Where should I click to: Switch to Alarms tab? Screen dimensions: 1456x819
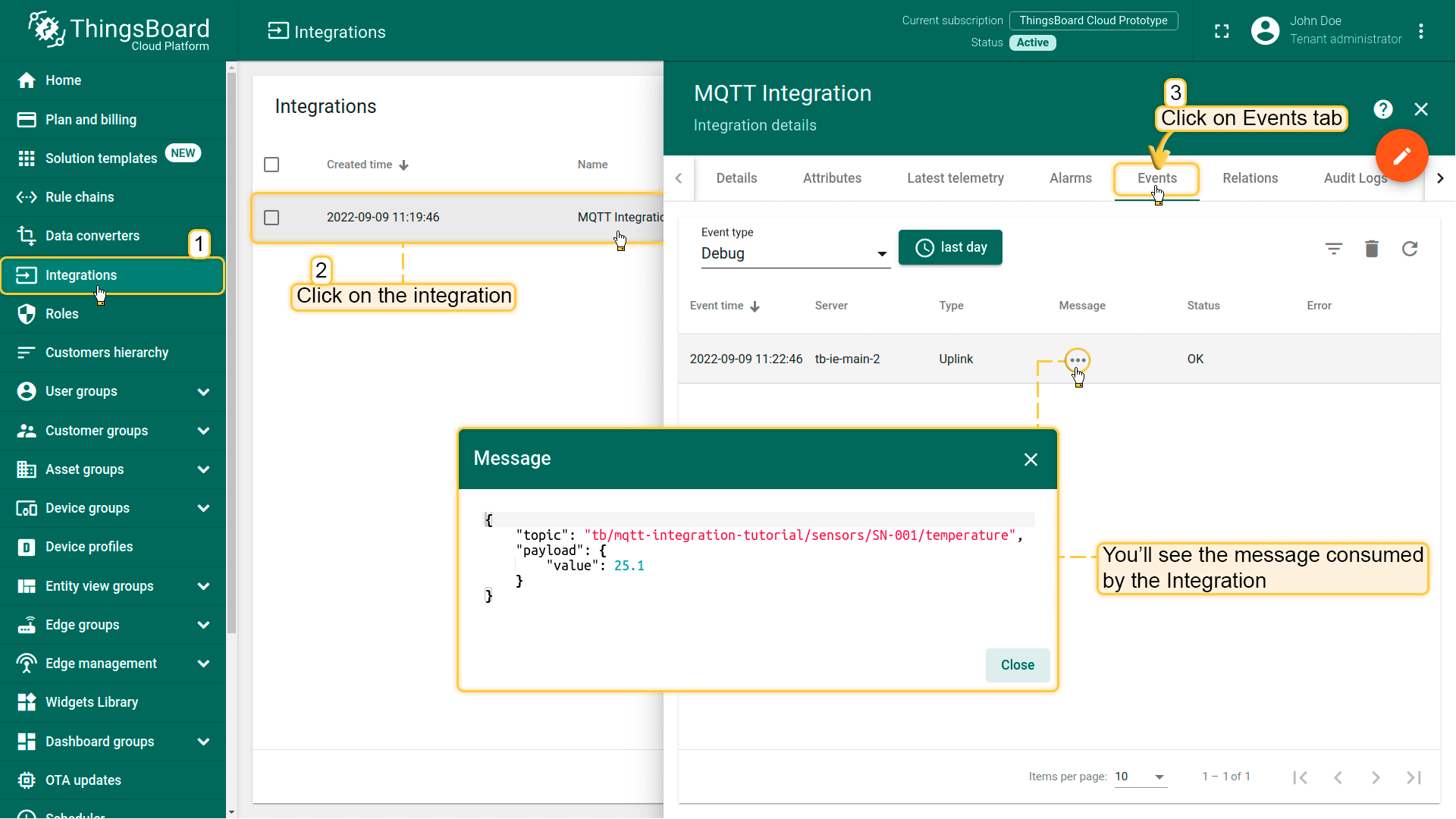click(x=1070, y=178)
